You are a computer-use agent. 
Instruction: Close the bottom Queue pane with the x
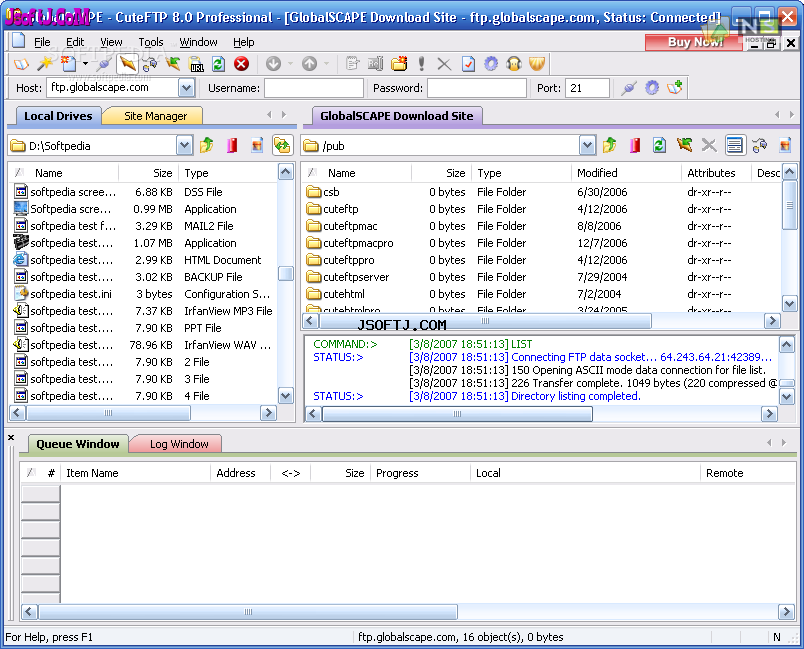pyautogui.click(x=11, y=437)
